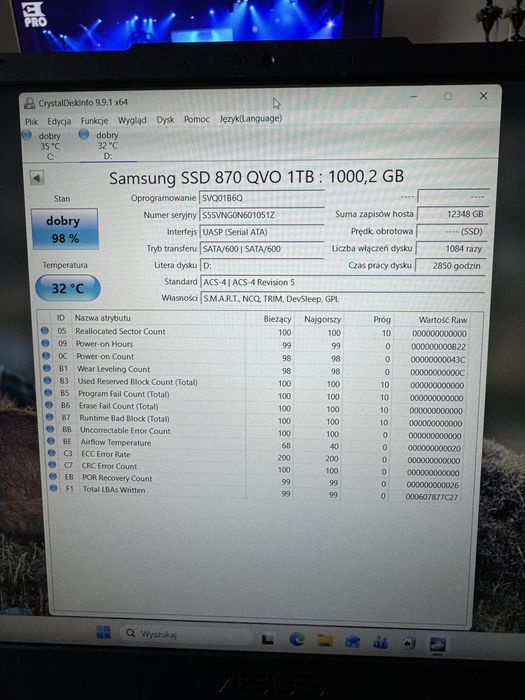525x700 pixels.
Task: Click the status dot of Wear Leveling Count
Action: pos(47,368)
